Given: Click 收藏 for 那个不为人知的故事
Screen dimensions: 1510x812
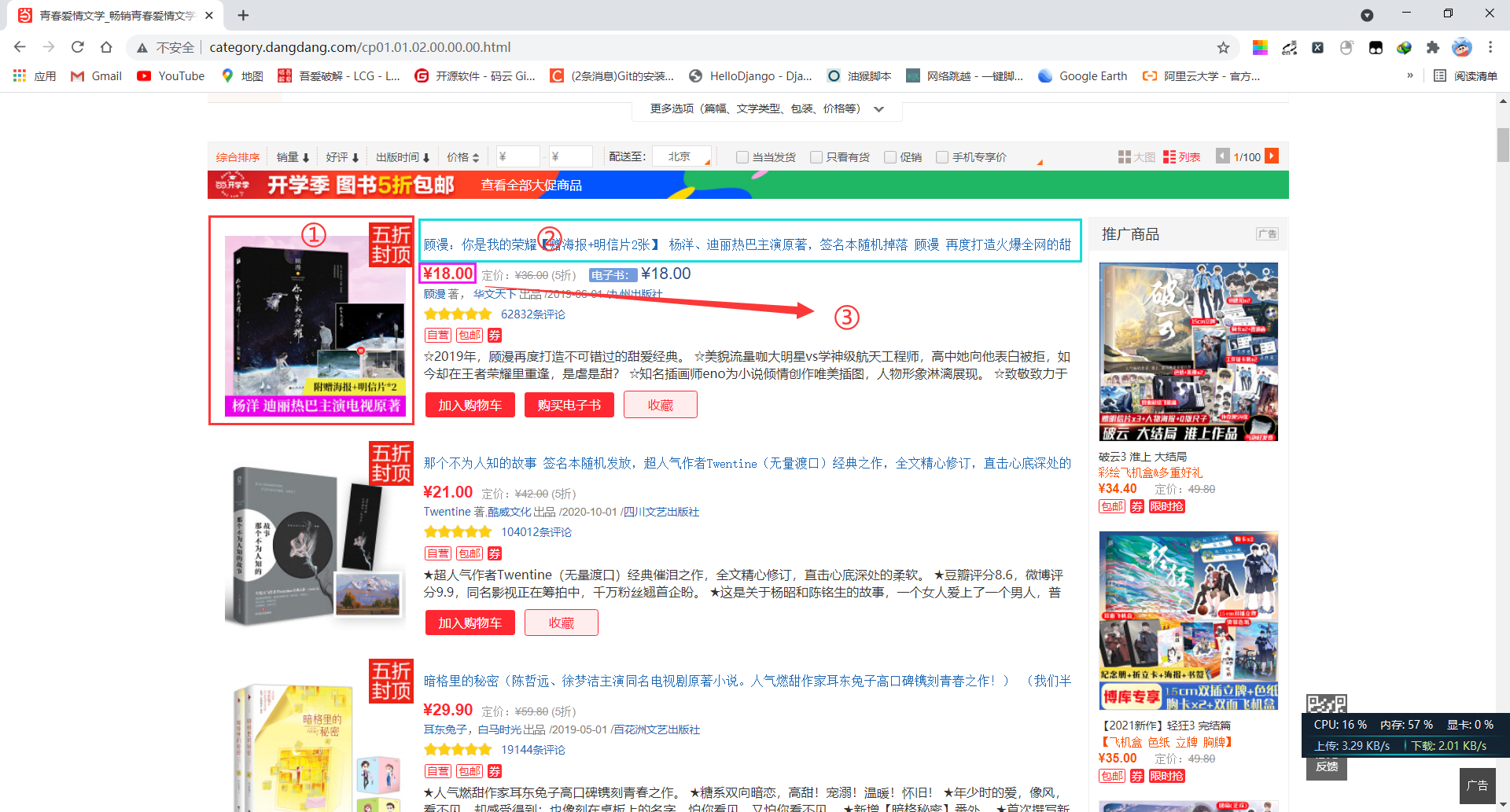Looking at the screenshot, I should 562,623.
